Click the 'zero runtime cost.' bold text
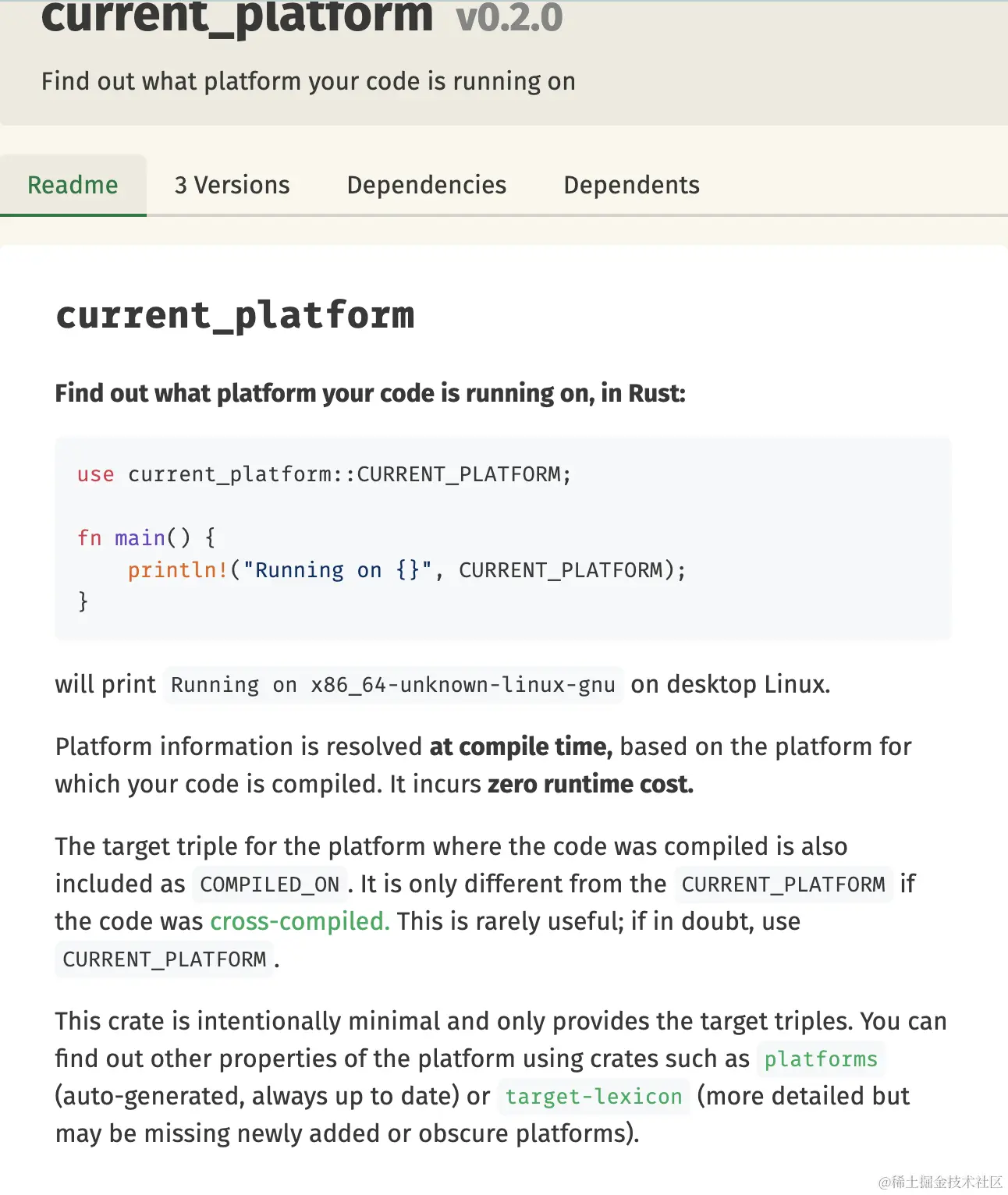The image size is (1008, 1195). click(x=591, y=784)
